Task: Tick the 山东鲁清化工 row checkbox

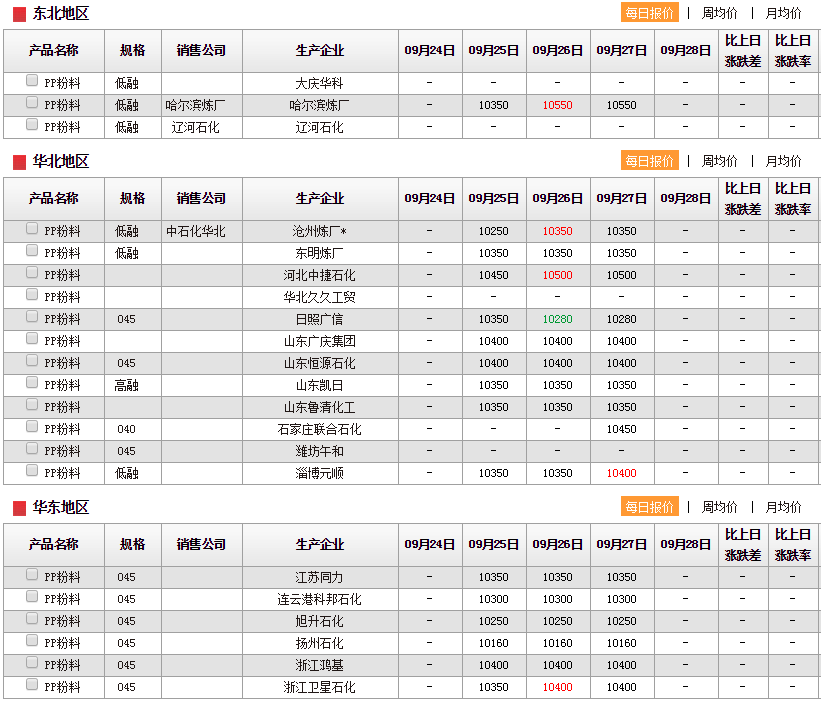Action: 32,404
